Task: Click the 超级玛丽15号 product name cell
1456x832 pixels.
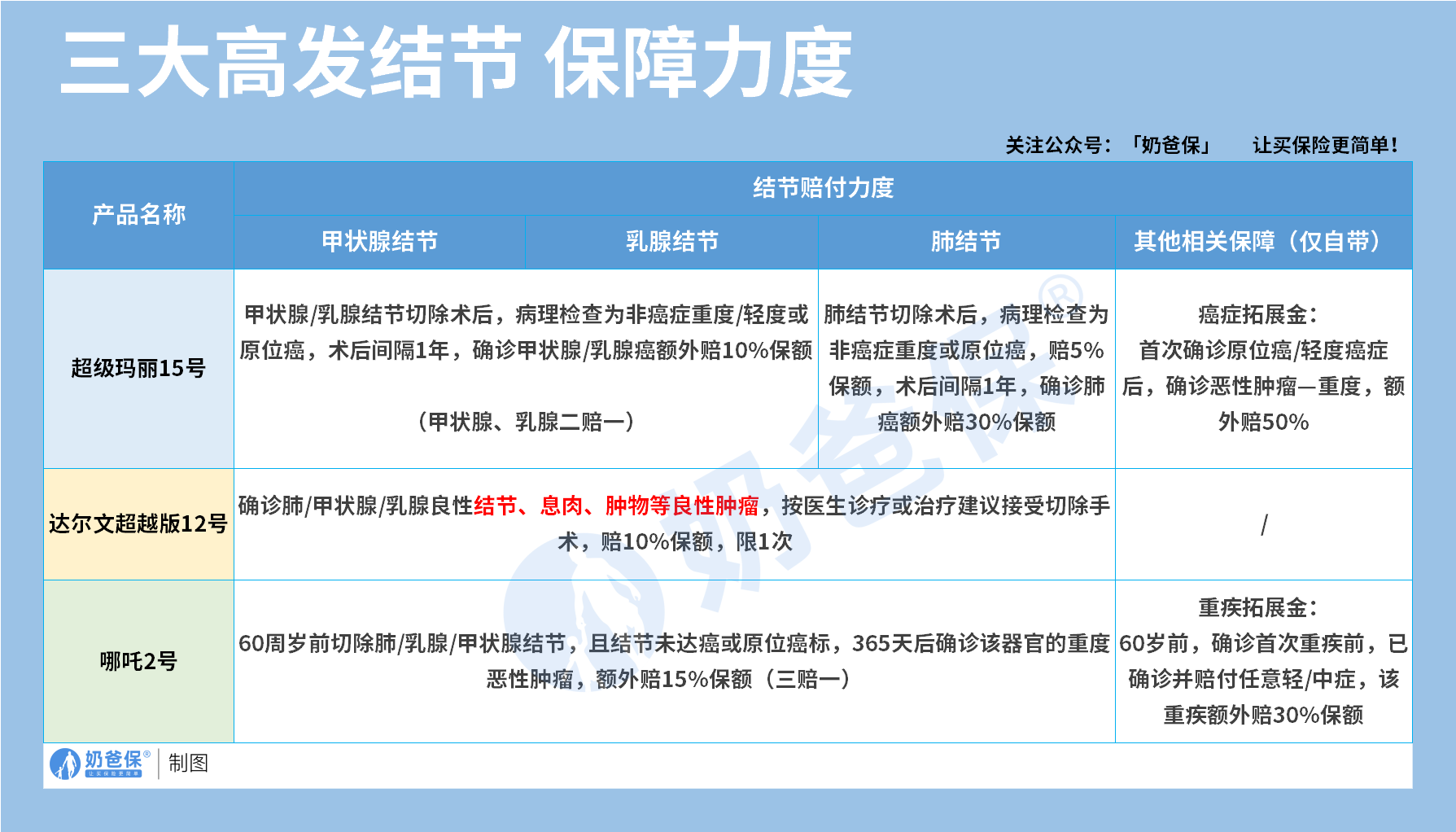Action: (x=138, y=368)
